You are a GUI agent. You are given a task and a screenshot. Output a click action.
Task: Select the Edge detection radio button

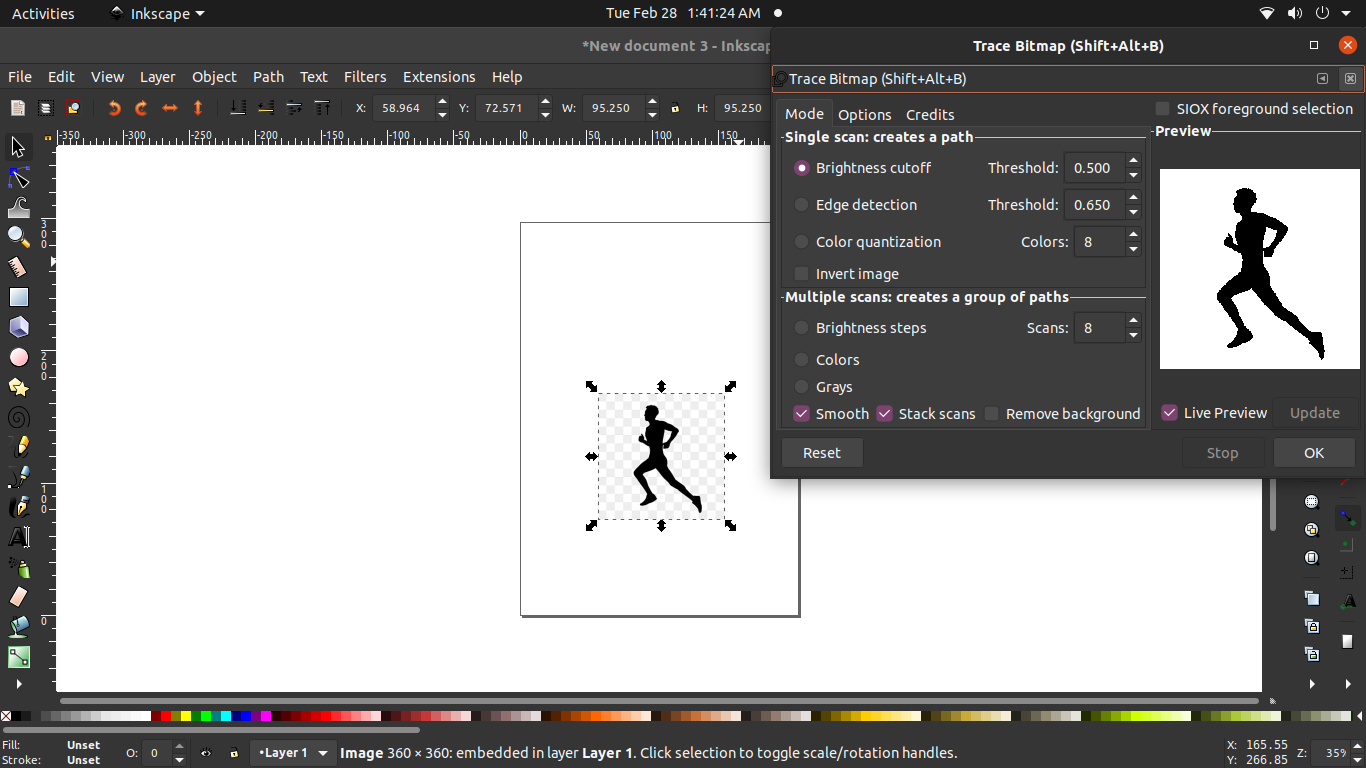point(801,204)
